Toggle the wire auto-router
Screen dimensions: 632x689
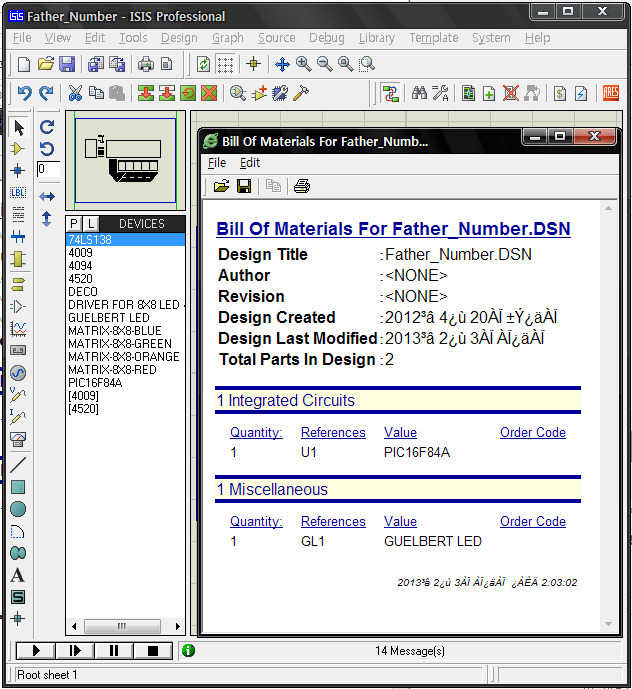tap(391, 93)
